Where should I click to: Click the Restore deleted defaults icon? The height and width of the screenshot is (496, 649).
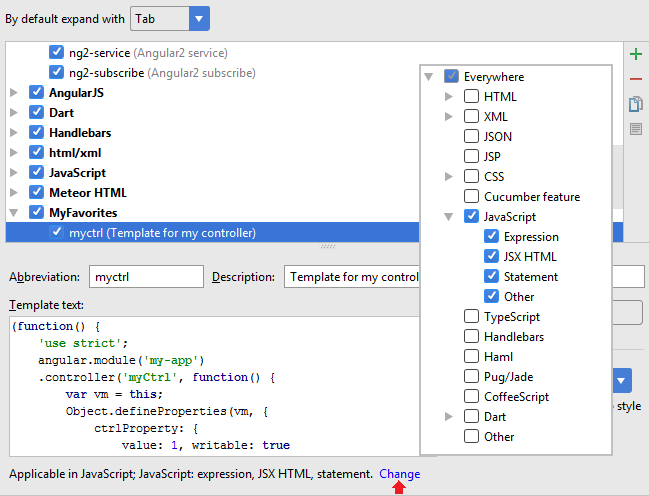tap(636, 129)
